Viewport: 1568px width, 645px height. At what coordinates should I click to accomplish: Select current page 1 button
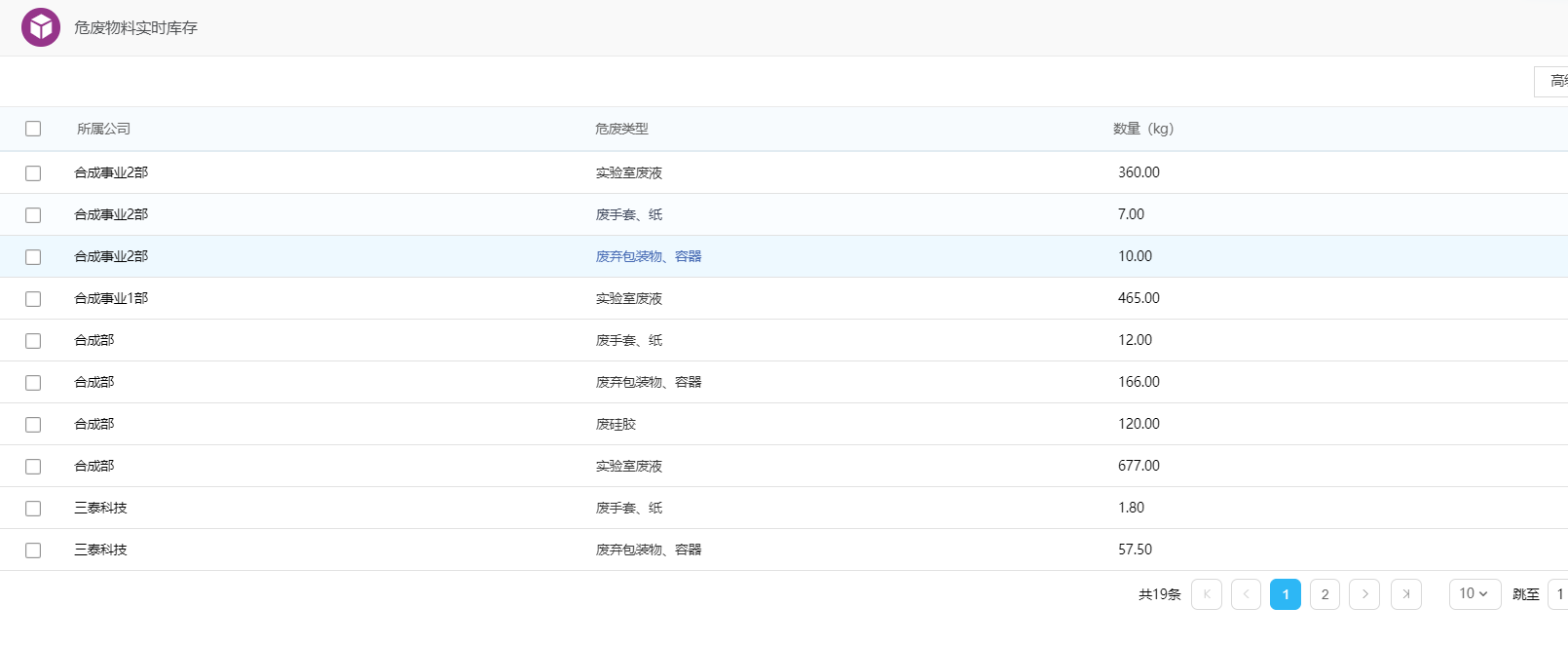pos(1286,594)
